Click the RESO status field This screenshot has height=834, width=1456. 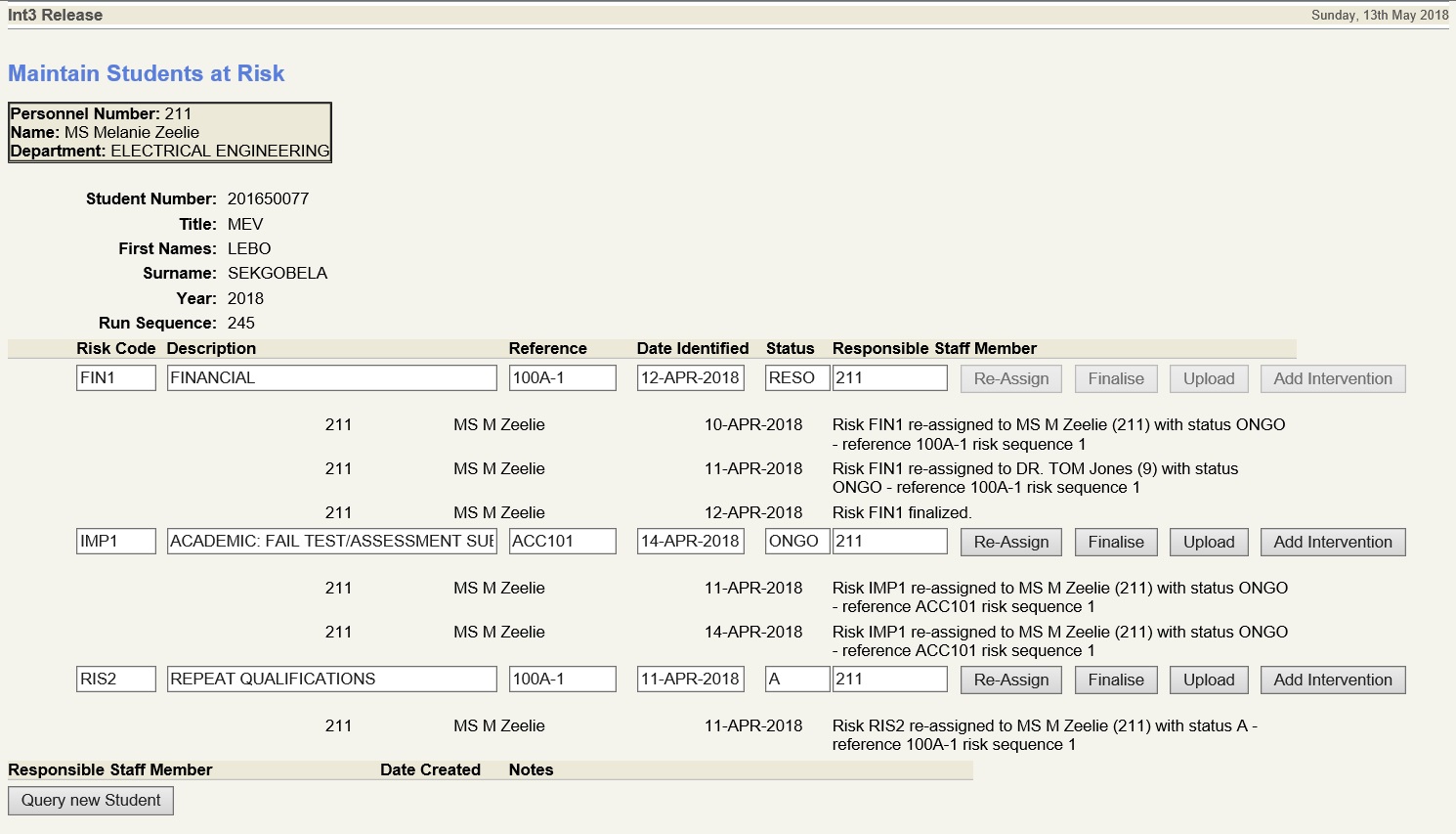(x=796, y=378)
